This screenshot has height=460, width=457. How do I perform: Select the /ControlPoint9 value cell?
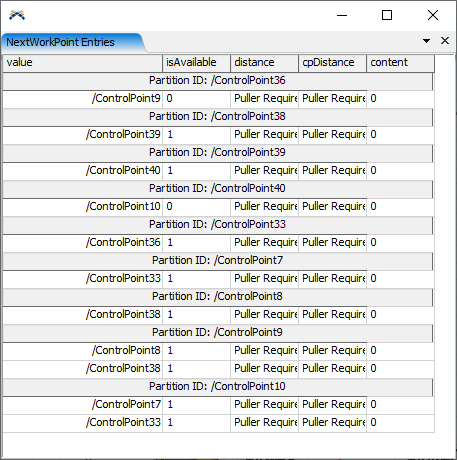pyautogui.click(x=83, y=99)
